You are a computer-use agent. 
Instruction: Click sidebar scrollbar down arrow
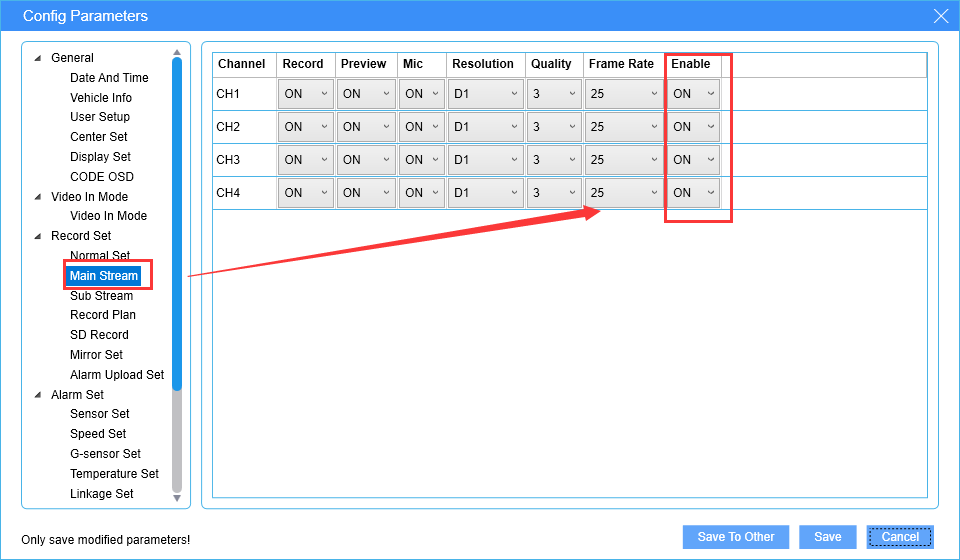coord(177,498)
